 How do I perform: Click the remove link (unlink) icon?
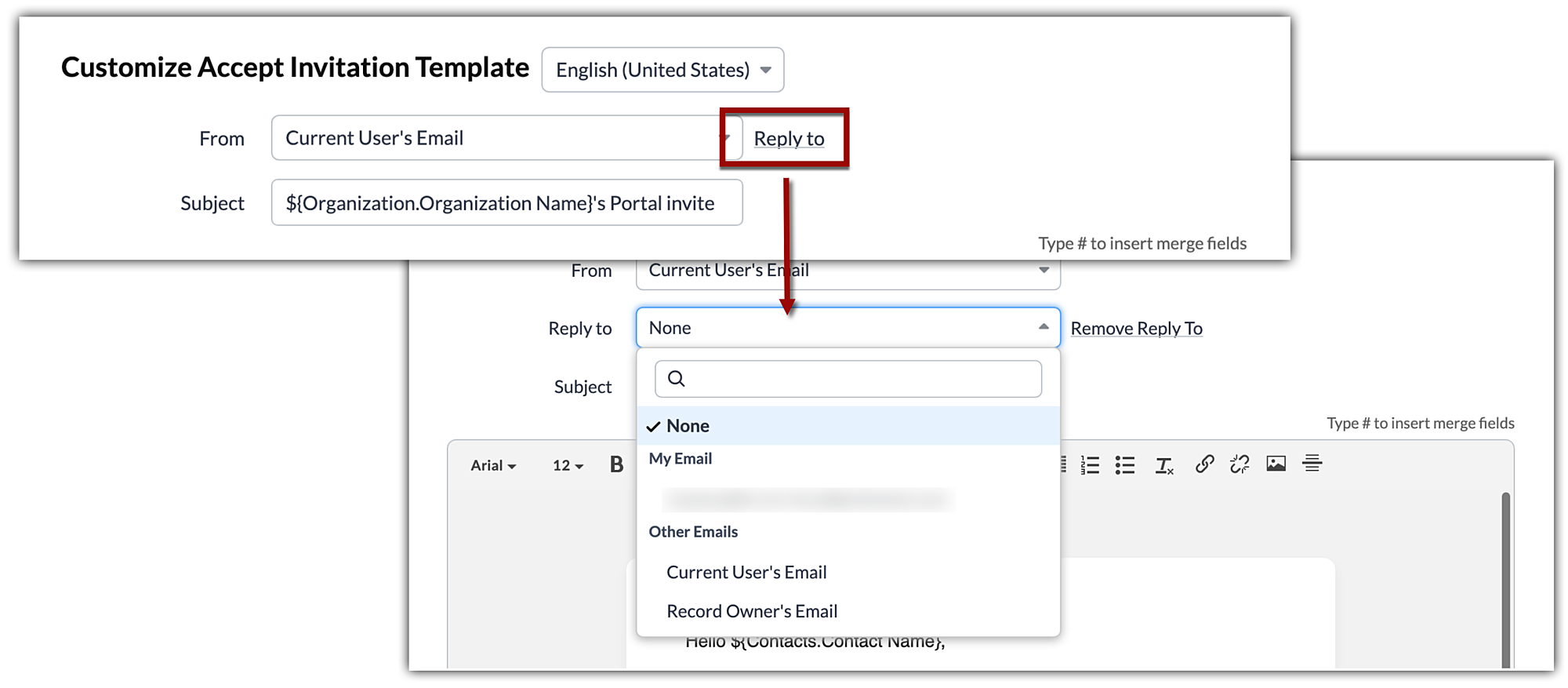pyautogui.click(x=1240, y=464)
